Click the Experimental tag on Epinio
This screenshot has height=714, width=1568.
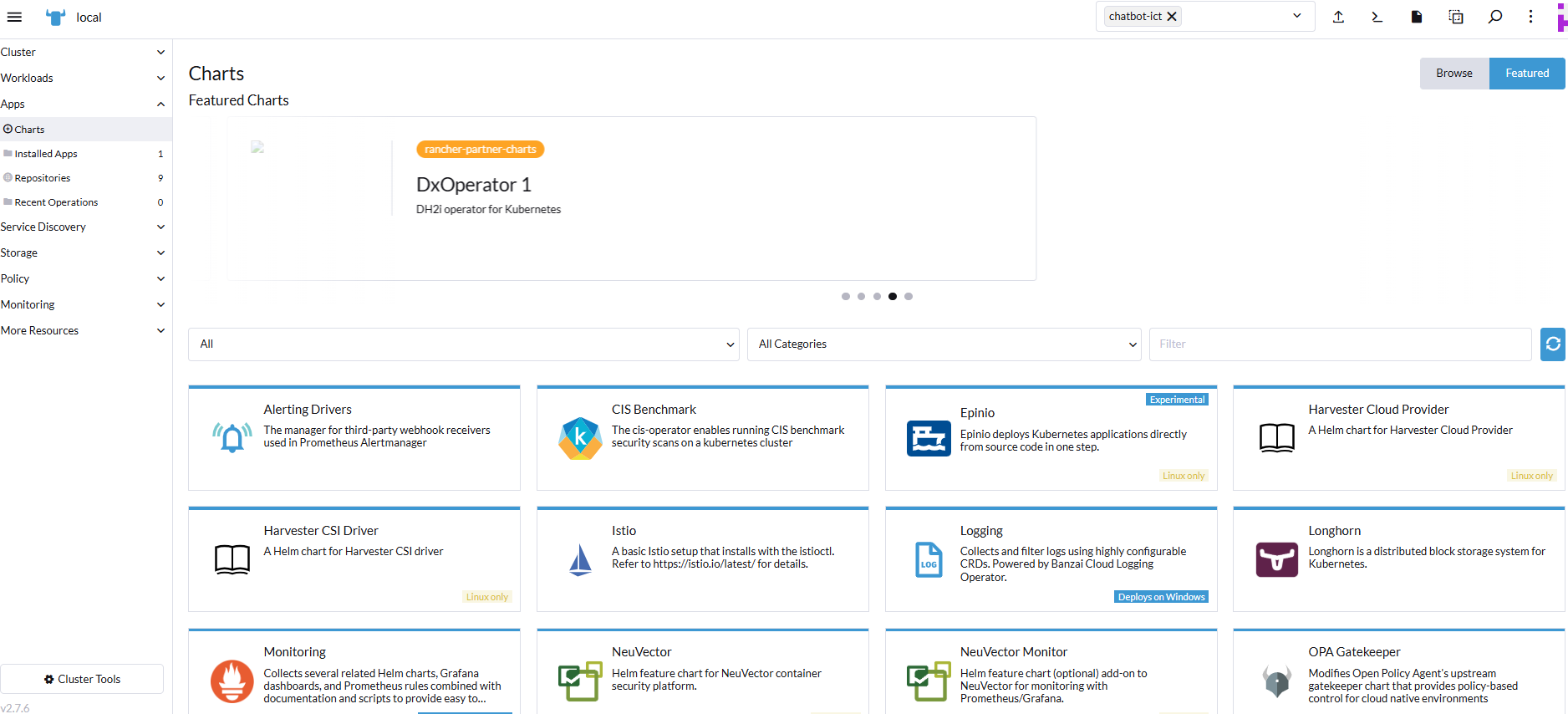click(1177, 400)
